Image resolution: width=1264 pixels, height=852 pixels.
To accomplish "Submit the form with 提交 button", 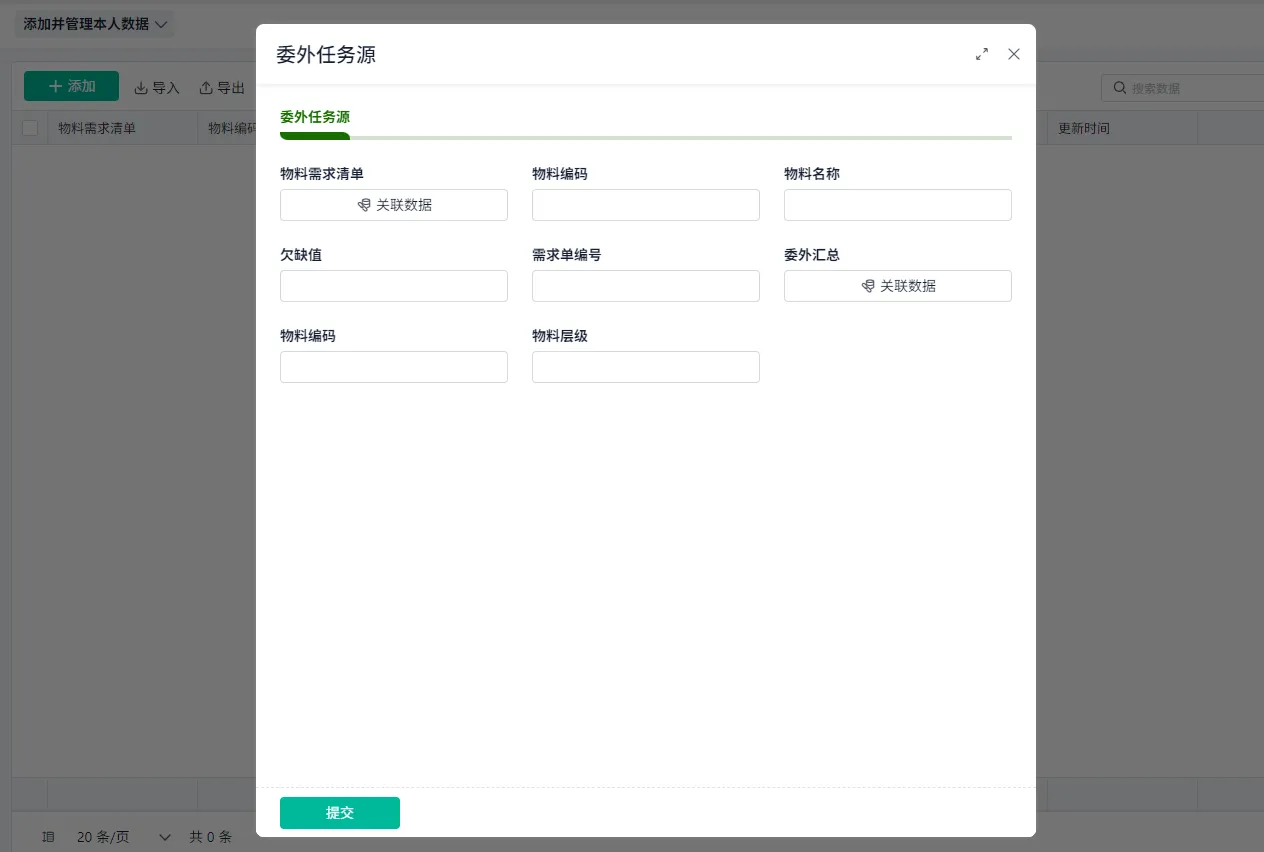I will click(x=340, y=813).
